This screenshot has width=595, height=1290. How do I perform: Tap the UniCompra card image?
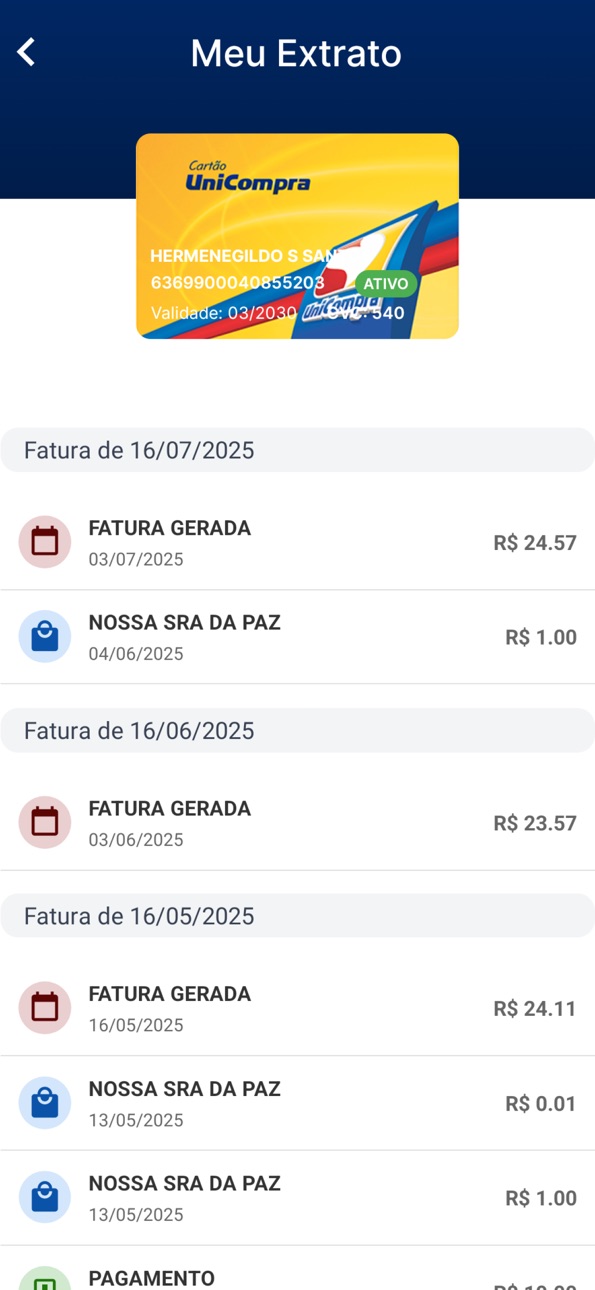(297, 236)
